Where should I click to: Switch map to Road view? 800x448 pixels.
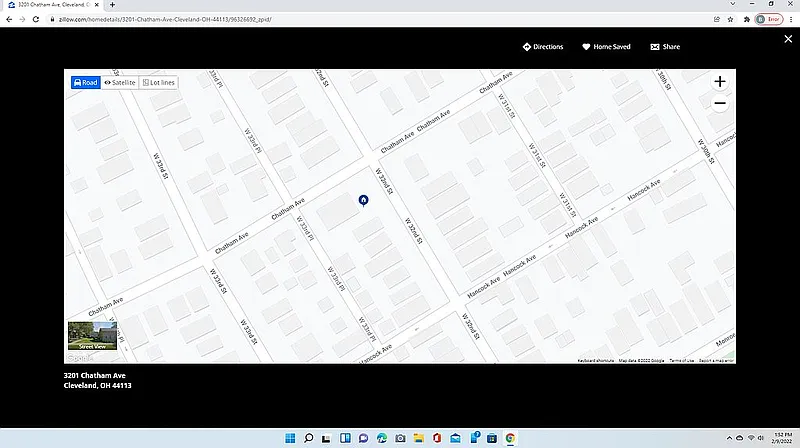coord(85,82)
